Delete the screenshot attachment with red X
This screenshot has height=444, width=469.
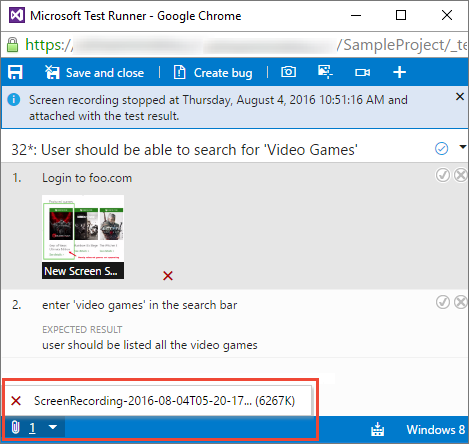[168, 276]
